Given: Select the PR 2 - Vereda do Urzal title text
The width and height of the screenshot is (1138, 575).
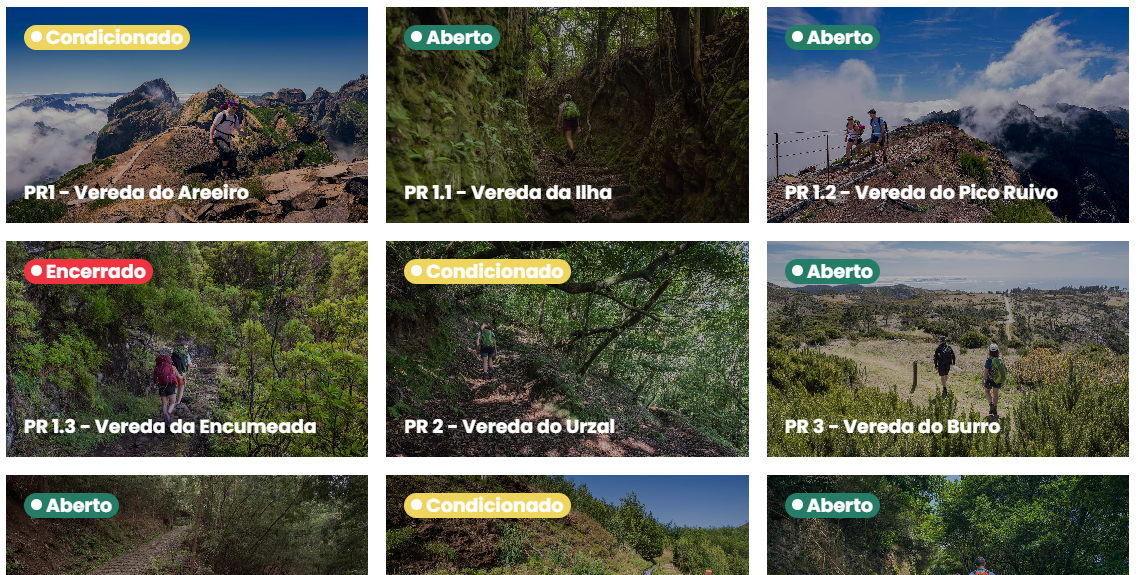Looking at the screenshot, I should (x=509, y=426).
